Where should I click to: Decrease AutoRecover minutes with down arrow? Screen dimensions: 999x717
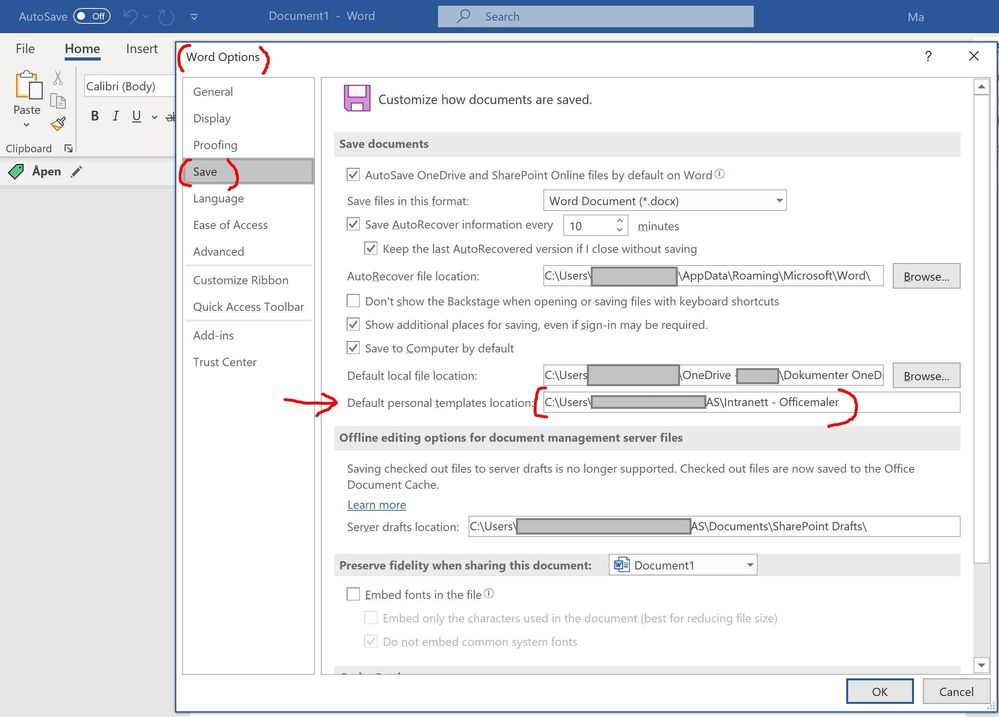pyautogui.click(x=619, y=230)
